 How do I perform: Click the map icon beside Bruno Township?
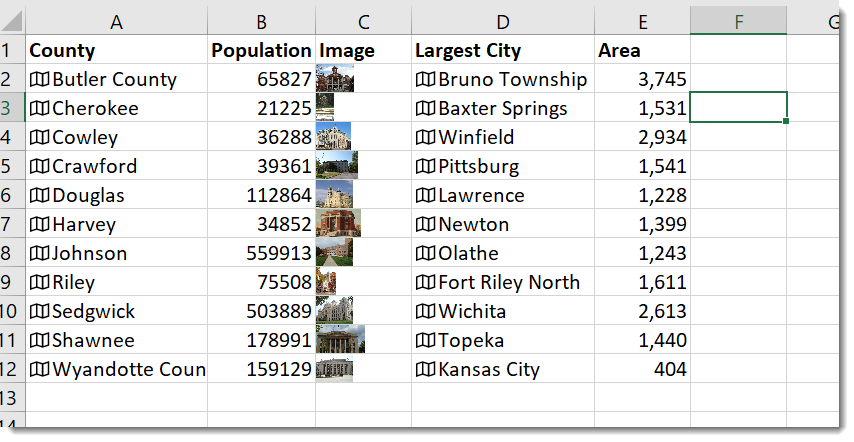(425, 79)
